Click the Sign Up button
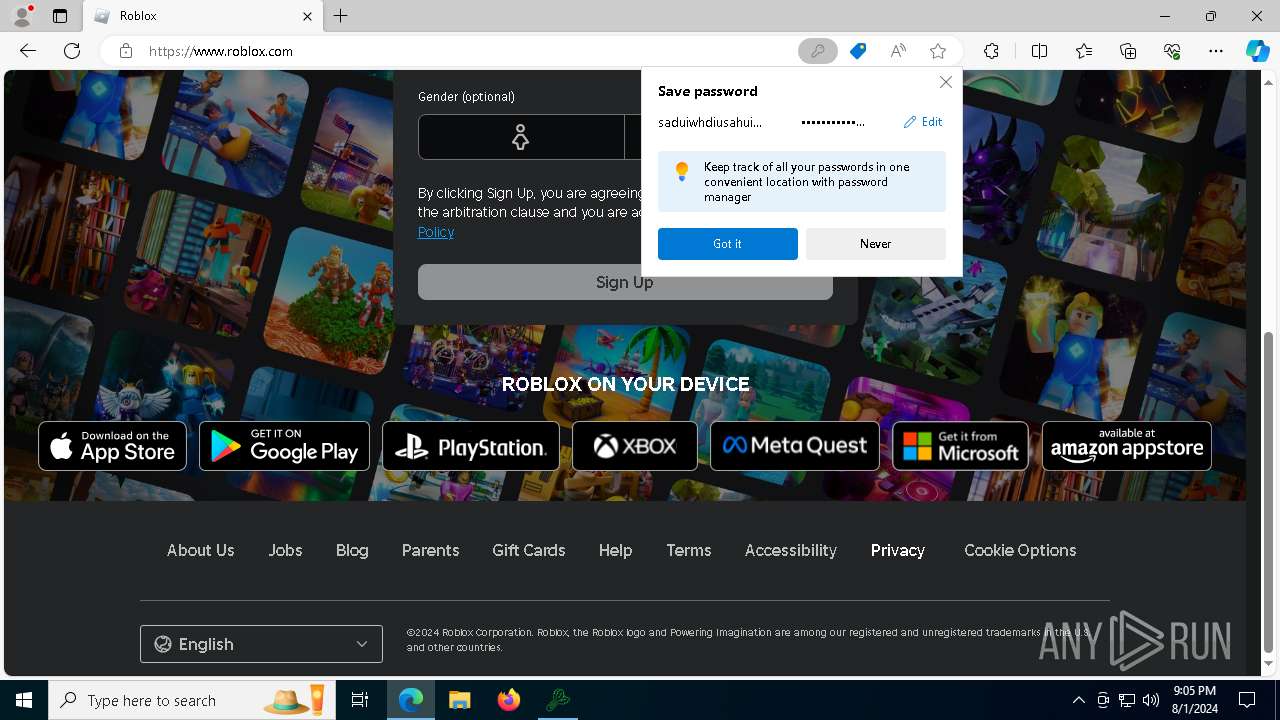This screenshot has width=1280, height=720. [625, 282]
